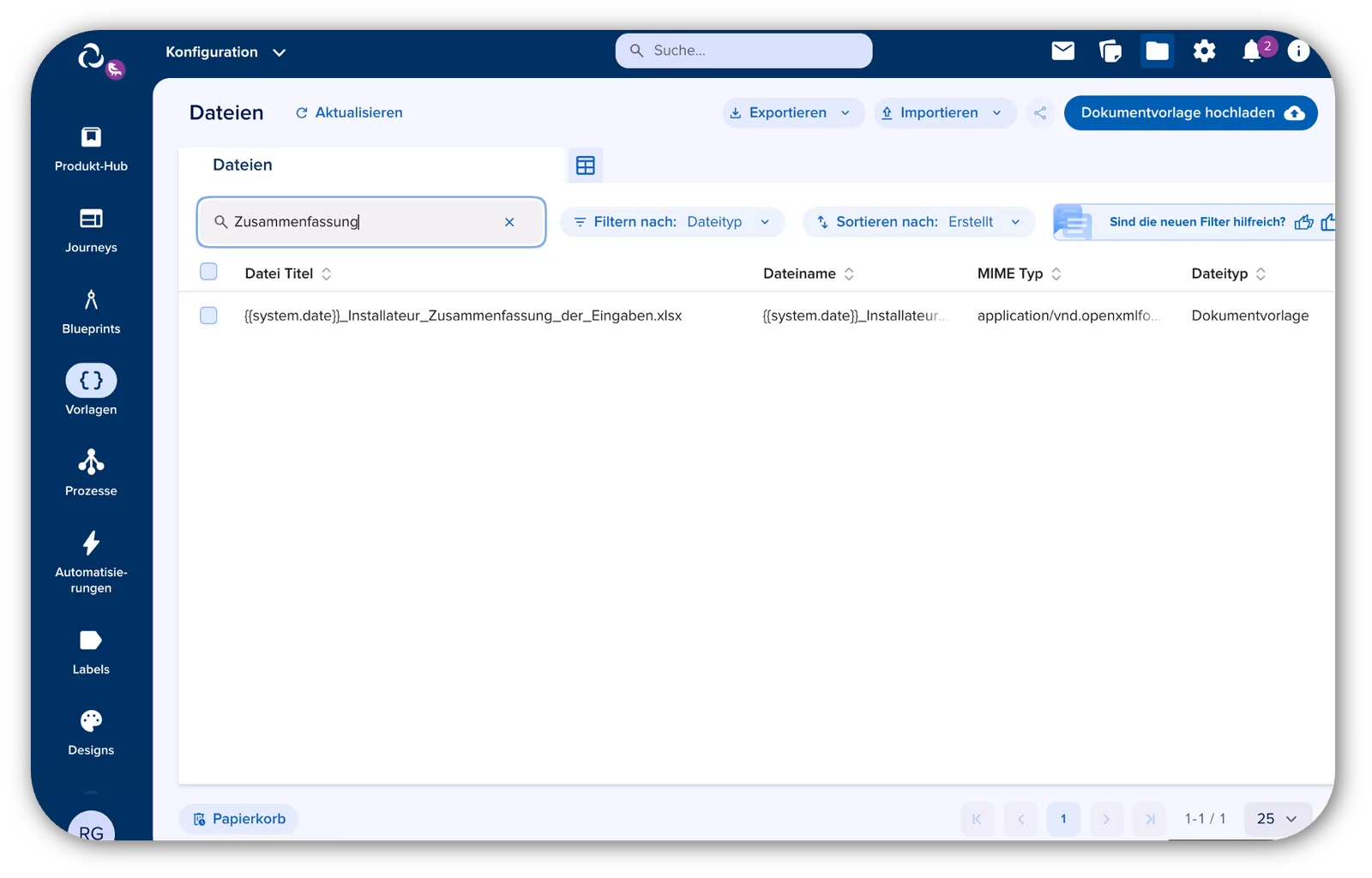Screen dimensions: 1372x878
Task: Click Dokumentvorlage hochladen button
Action: point(1190,113)
